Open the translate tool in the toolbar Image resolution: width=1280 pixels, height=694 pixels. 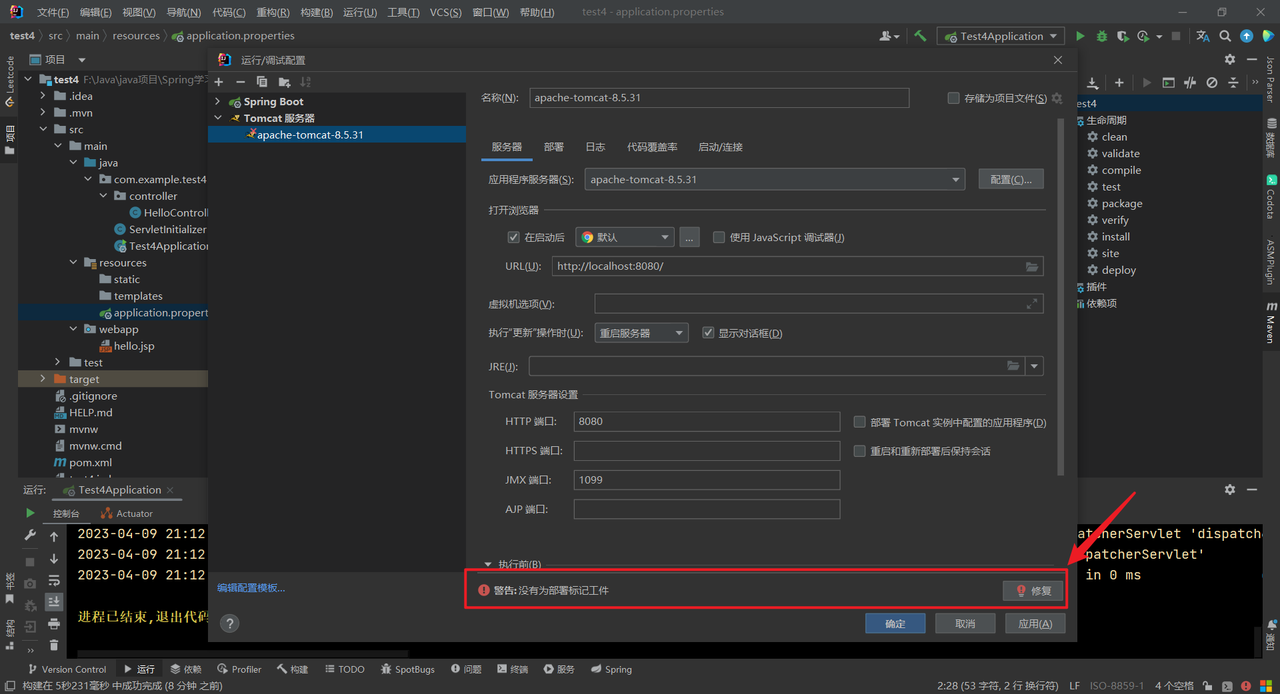click(1203, 36)
